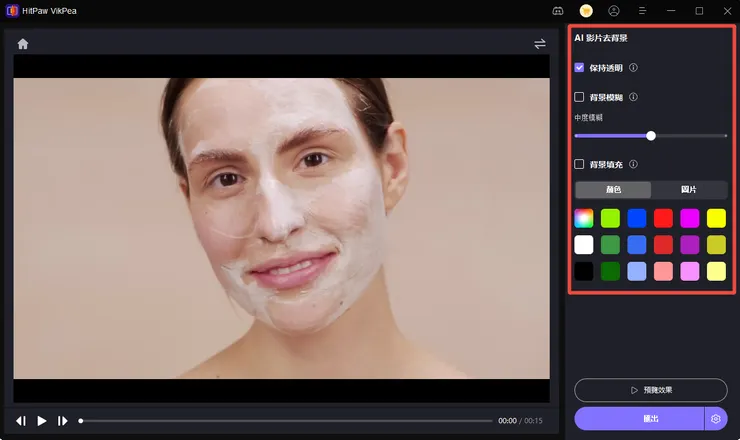Go to the home screen icon

[23, 44]
